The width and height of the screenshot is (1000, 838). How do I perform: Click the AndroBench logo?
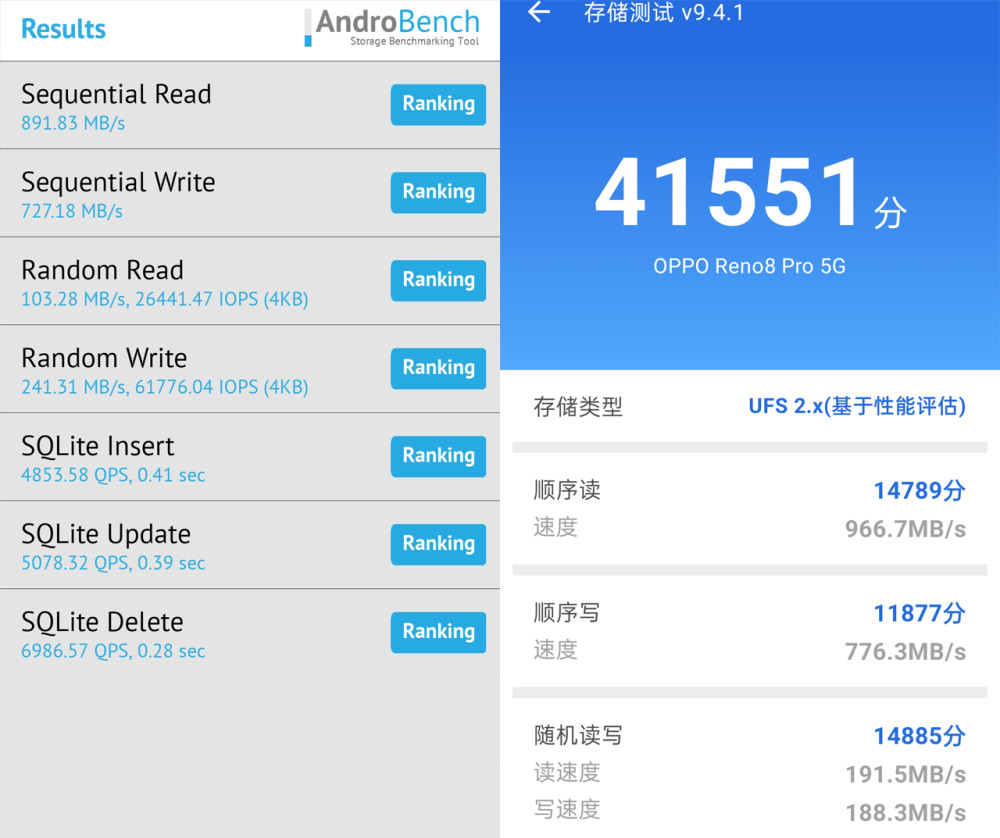[x=393, y=28]
